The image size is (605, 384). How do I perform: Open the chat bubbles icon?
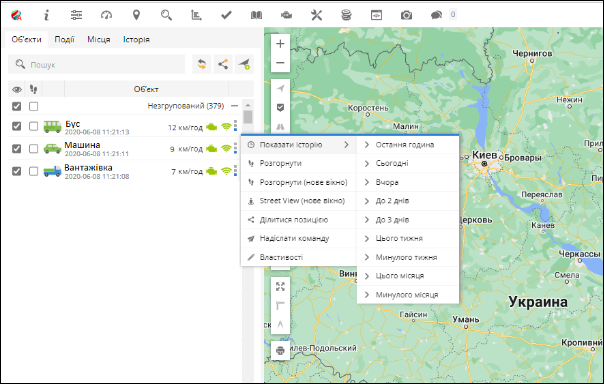(436, 15)
